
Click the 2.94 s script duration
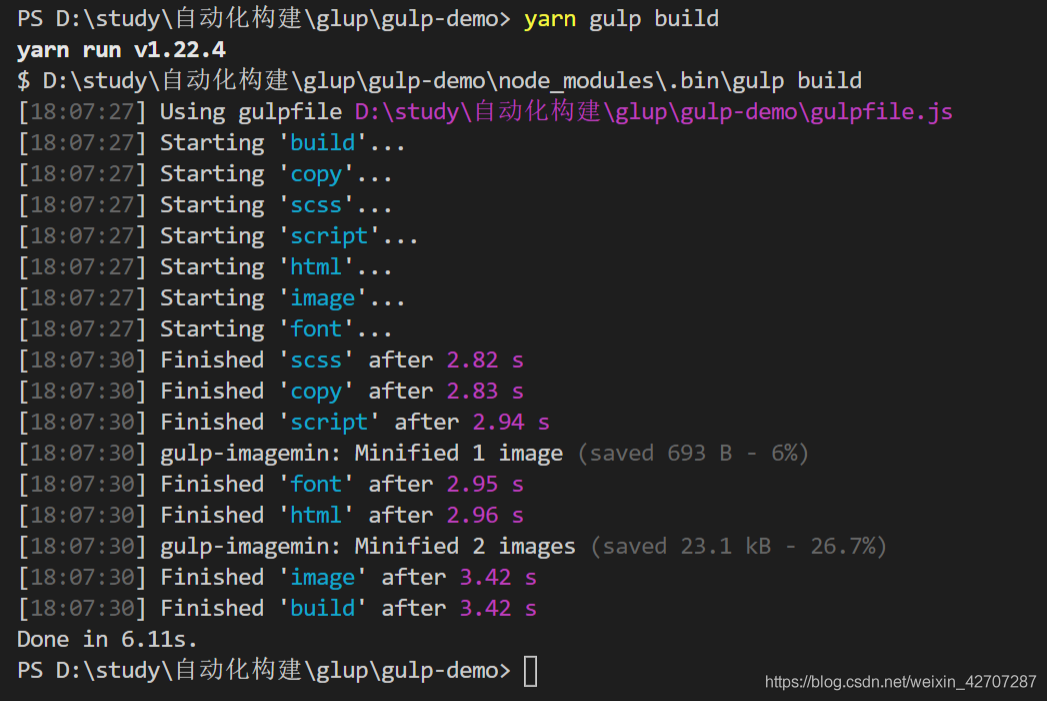[x=511, y=423]
